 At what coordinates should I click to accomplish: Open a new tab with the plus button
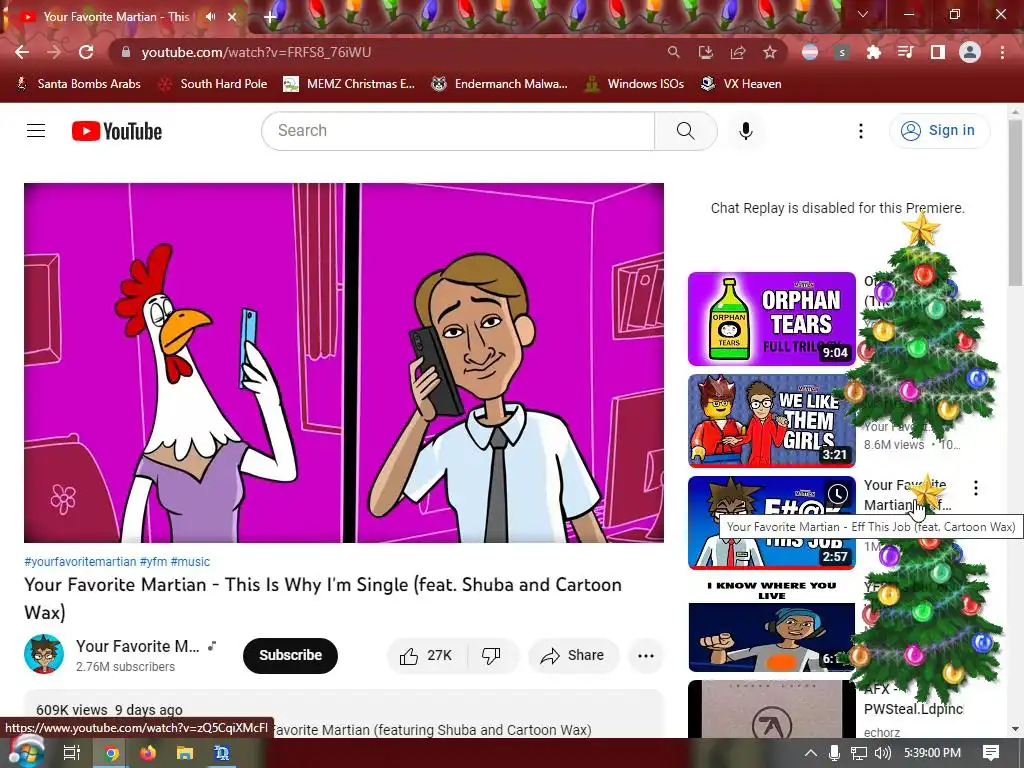(x=270, y=17)
